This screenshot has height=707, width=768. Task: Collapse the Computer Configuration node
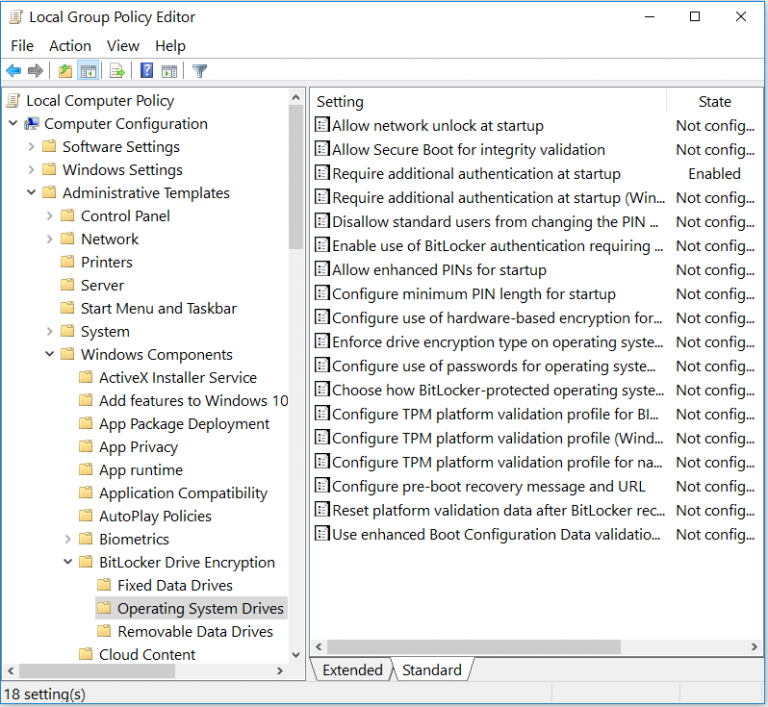(x=13, y=123)
